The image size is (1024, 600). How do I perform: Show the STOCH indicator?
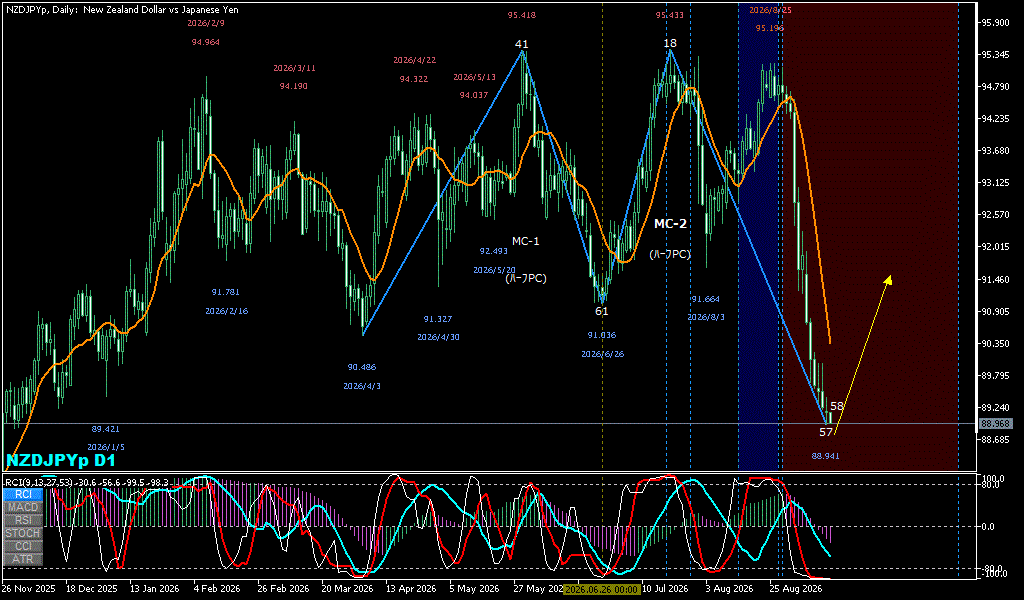pyautogui.click(x=23, y=533)
